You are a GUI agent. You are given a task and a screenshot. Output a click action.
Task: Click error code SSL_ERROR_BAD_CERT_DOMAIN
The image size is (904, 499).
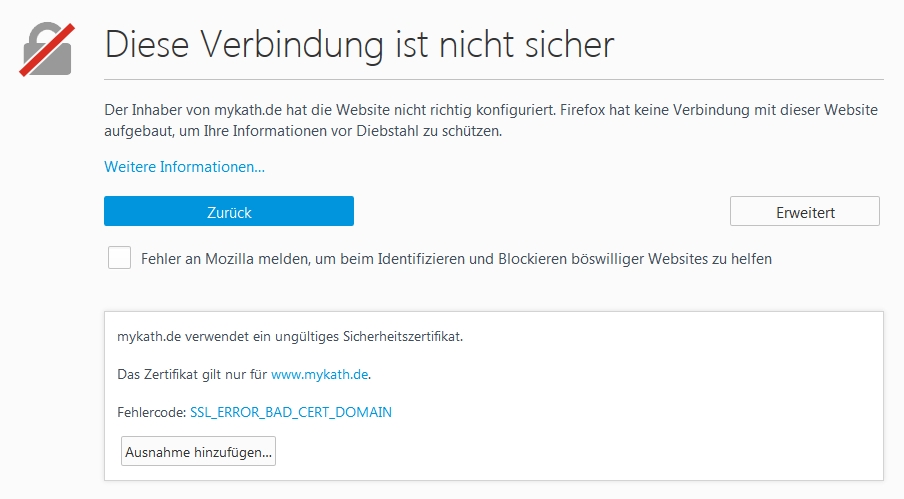[x=290, y=412]
